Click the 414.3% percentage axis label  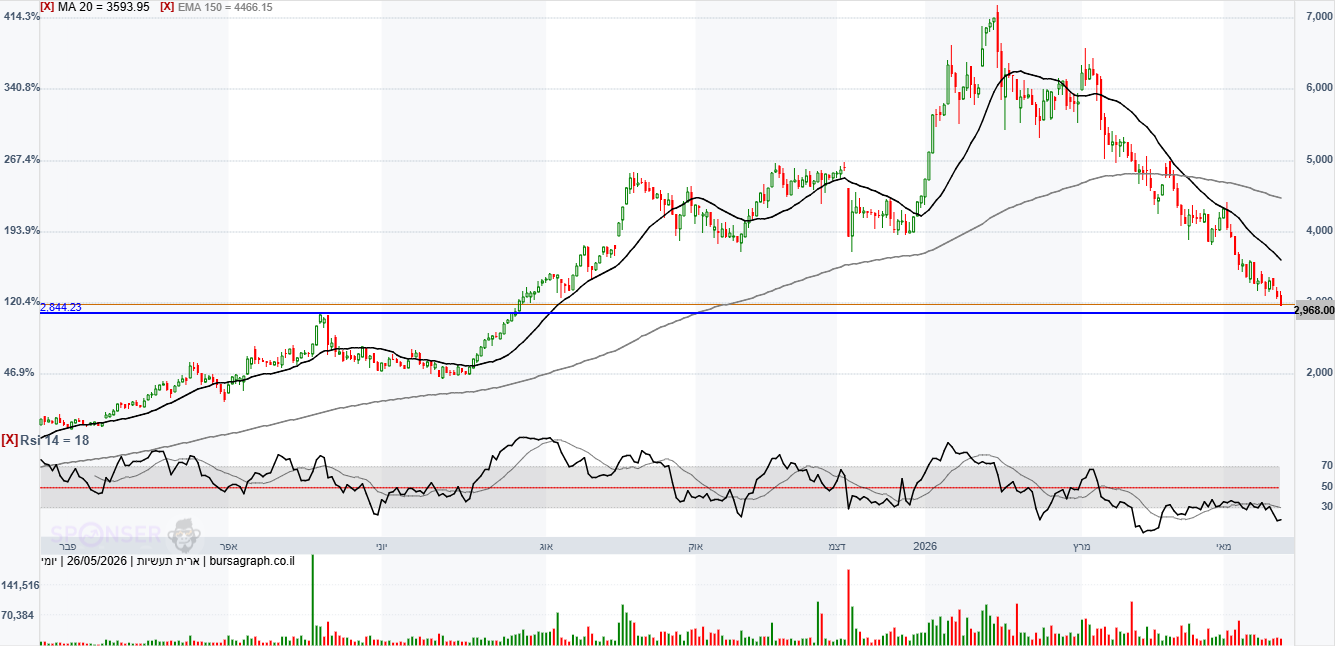click(x=20, y=16)
